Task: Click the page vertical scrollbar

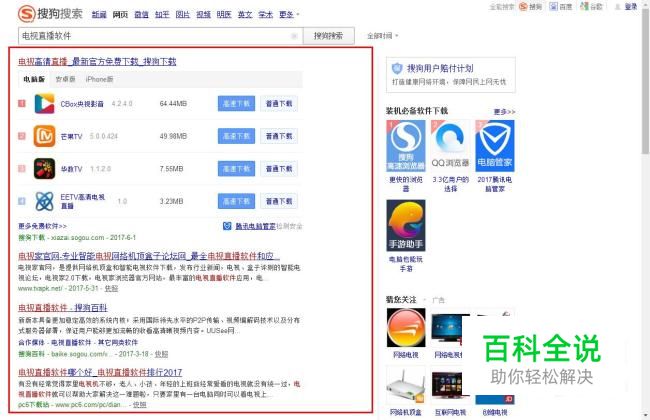Action: (x=645, y=83)
